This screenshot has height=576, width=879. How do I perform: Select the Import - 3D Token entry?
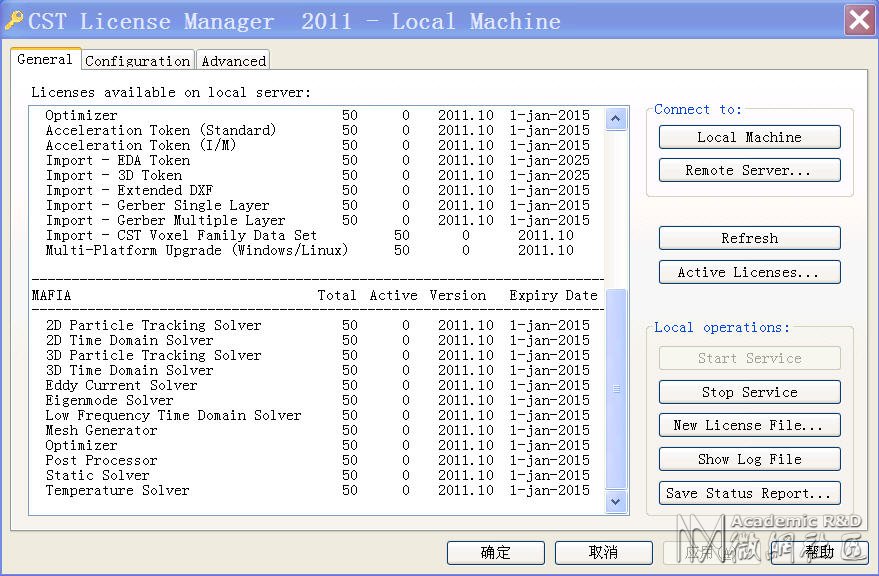tap(317, 176)
